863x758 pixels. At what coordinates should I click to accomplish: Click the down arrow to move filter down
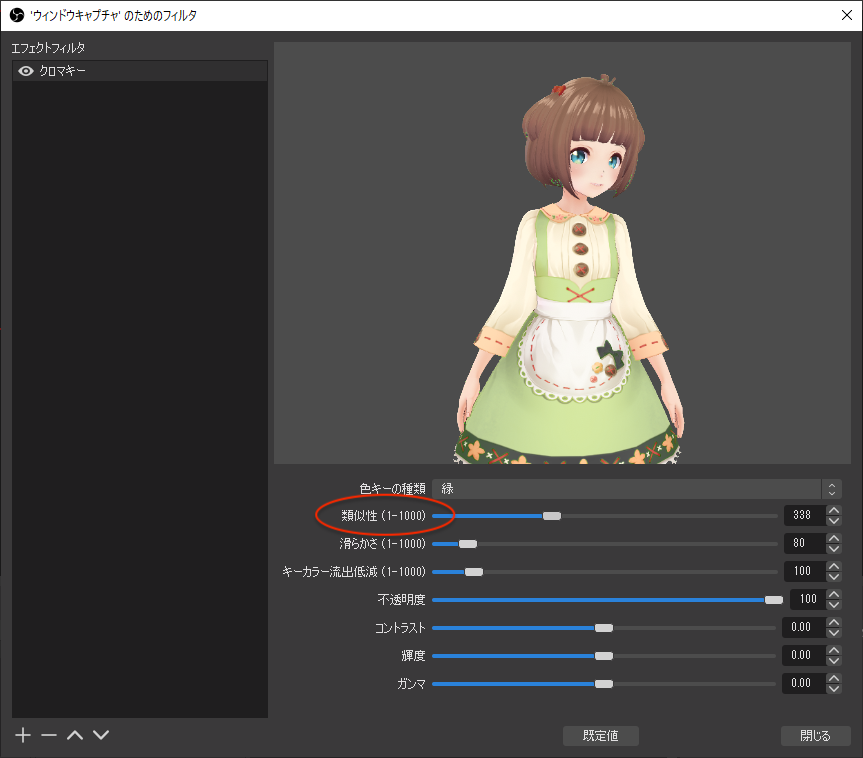(x=100, y=735)
